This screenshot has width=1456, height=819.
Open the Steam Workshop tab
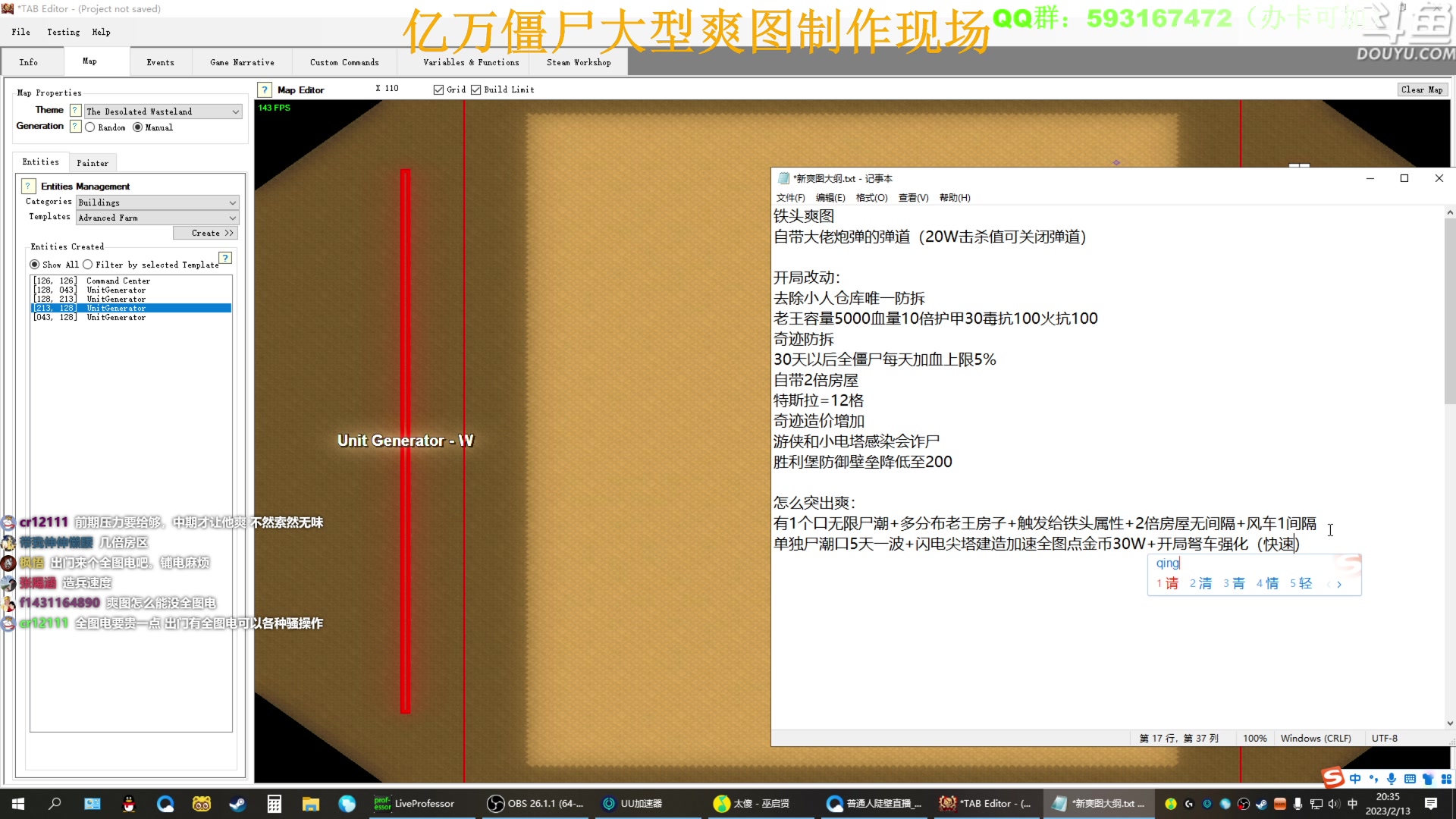pos(578,61)
